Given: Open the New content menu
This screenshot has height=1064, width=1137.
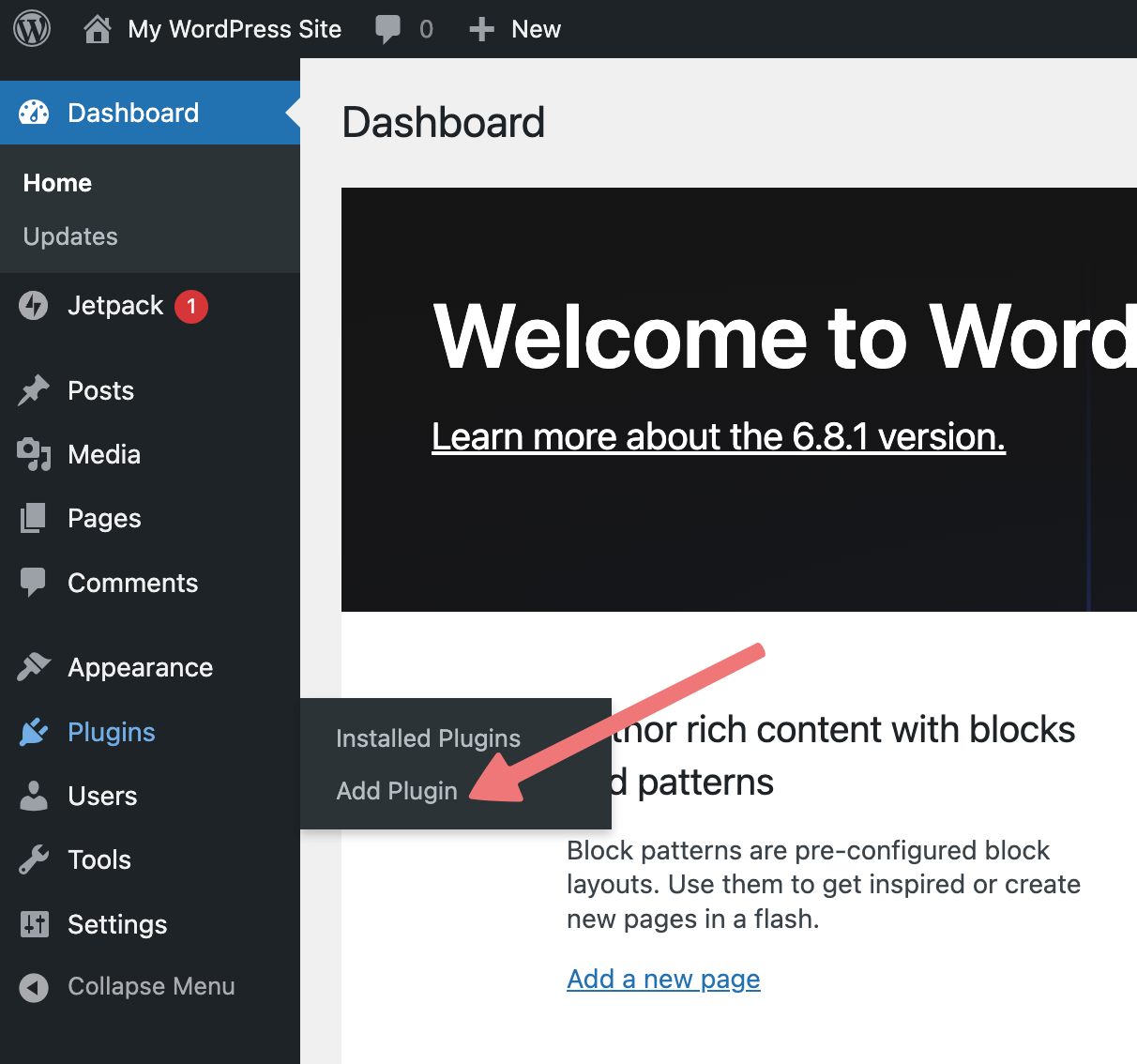Looking at the screenshot, I should pyautogui.click(x=536, y=29).
